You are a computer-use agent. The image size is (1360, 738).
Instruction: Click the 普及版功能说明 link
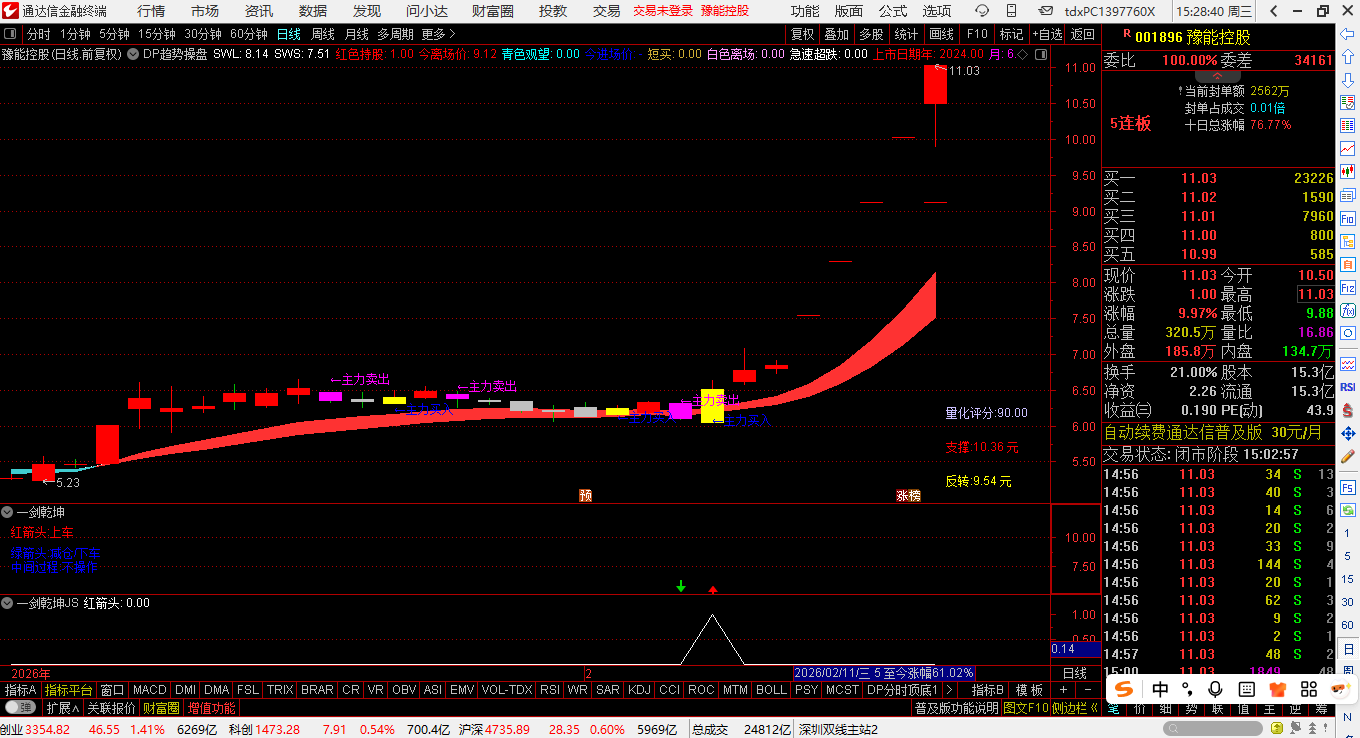tap(956, 708)
